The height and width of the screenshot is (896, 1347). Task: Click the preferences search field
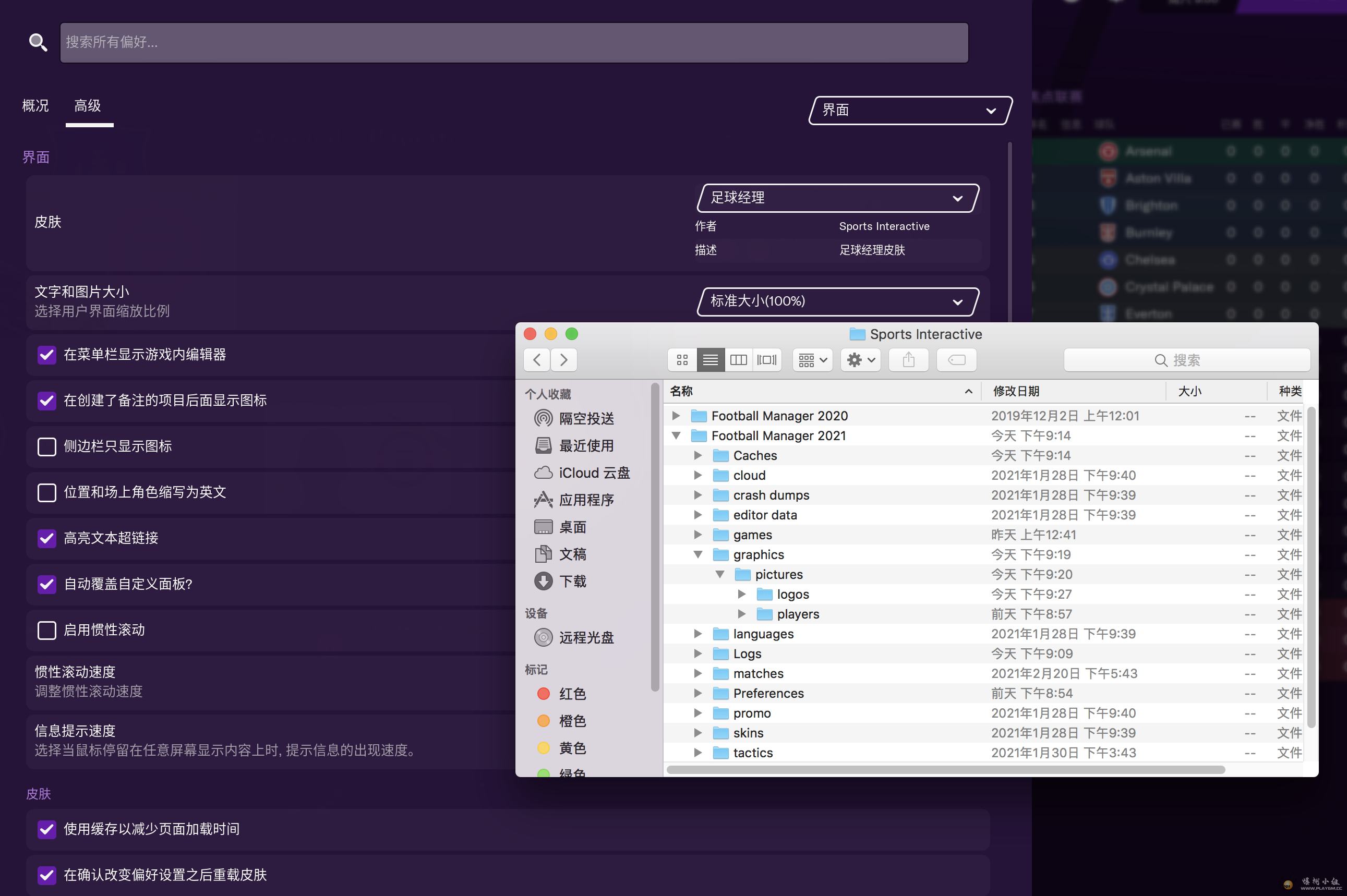click(514, 43)
